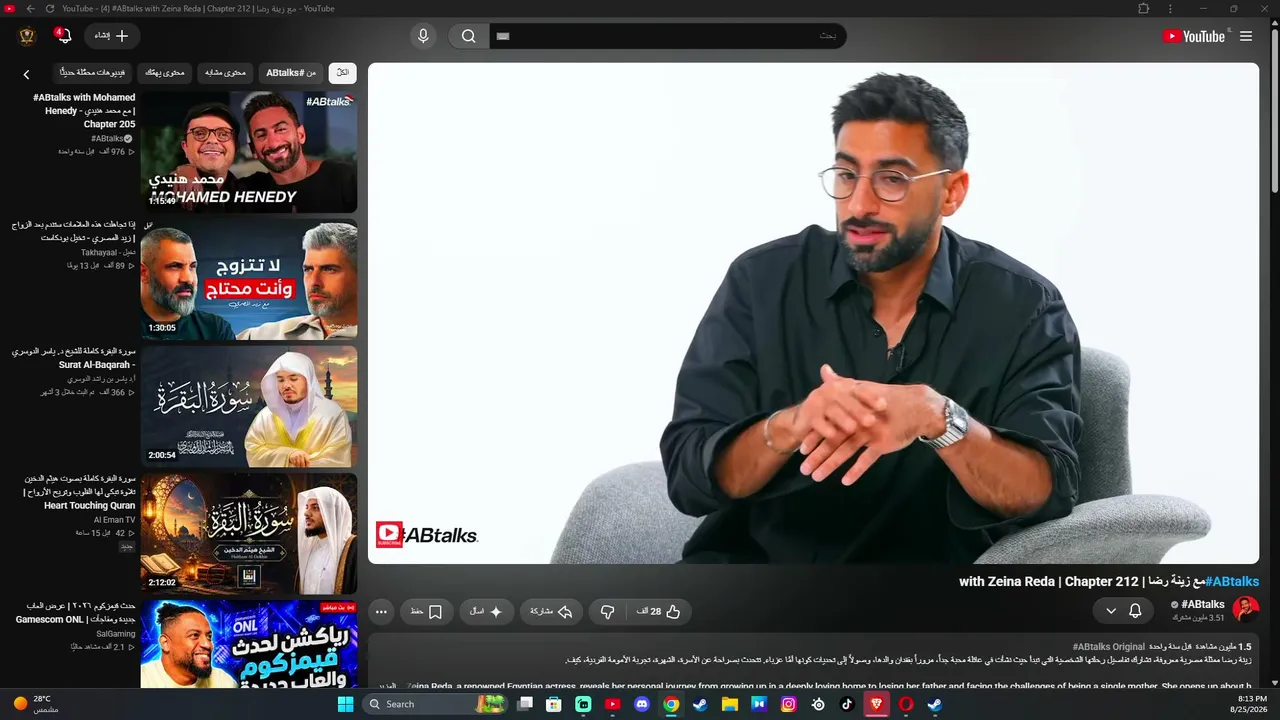This screenshot has width=1280, height=720.
Task: Focus the YouTube search box
Action: coord(667,36)
